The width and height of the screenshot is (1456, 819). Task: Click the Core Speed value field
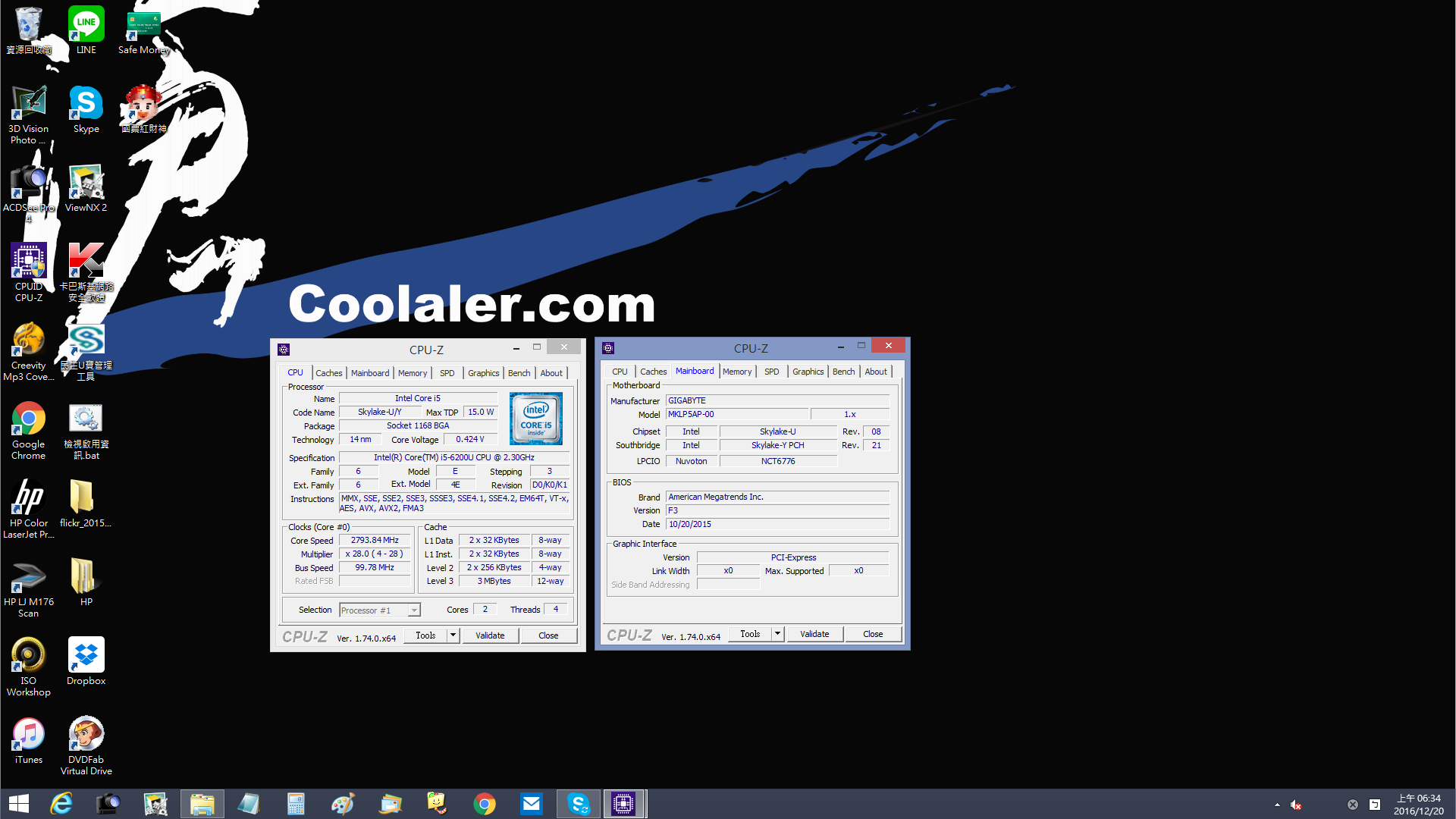[x=375, y=540]
